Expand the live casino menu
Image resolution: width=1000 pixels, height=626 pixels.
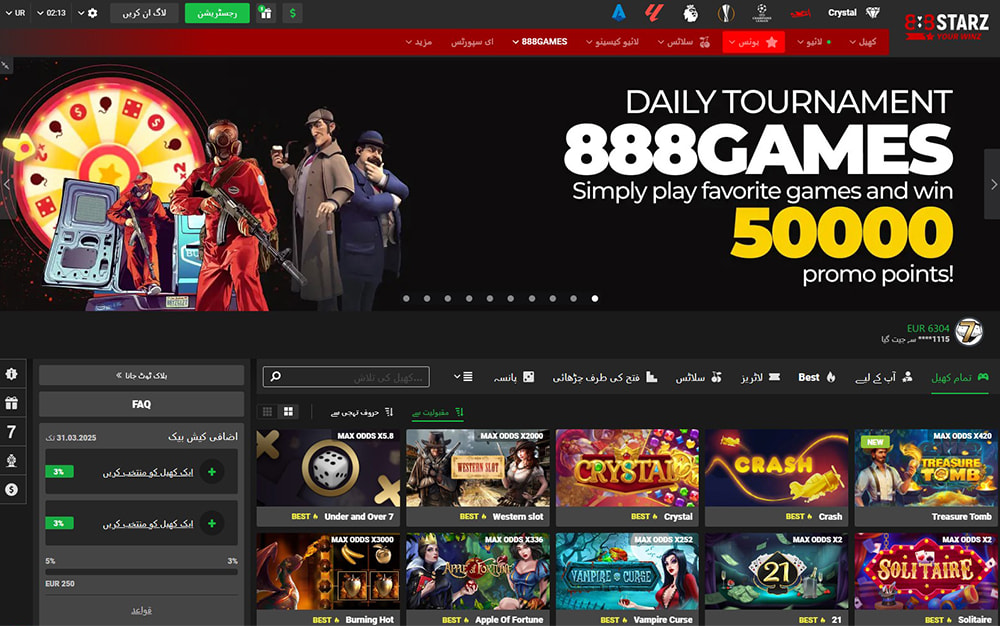pyautogui.click(x=612, y=42)
